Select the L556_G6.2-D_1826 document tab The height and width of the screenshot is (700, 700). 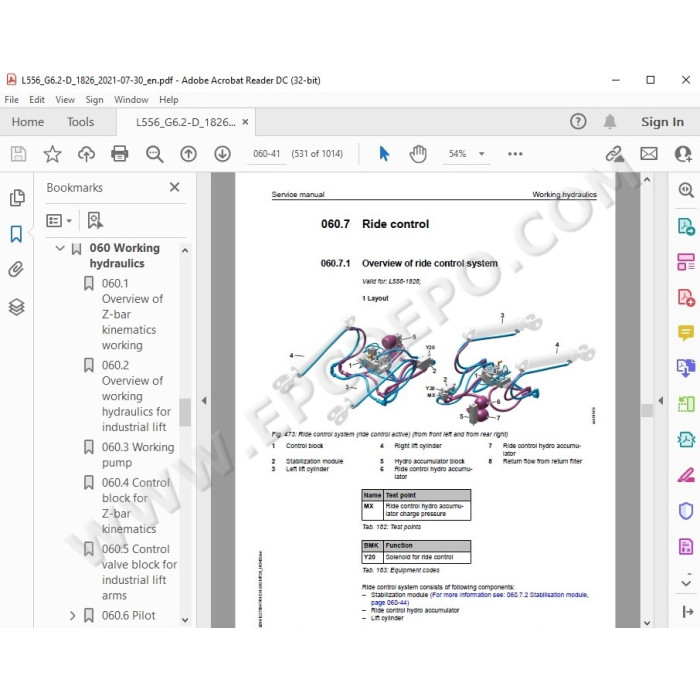coord(186,122)
